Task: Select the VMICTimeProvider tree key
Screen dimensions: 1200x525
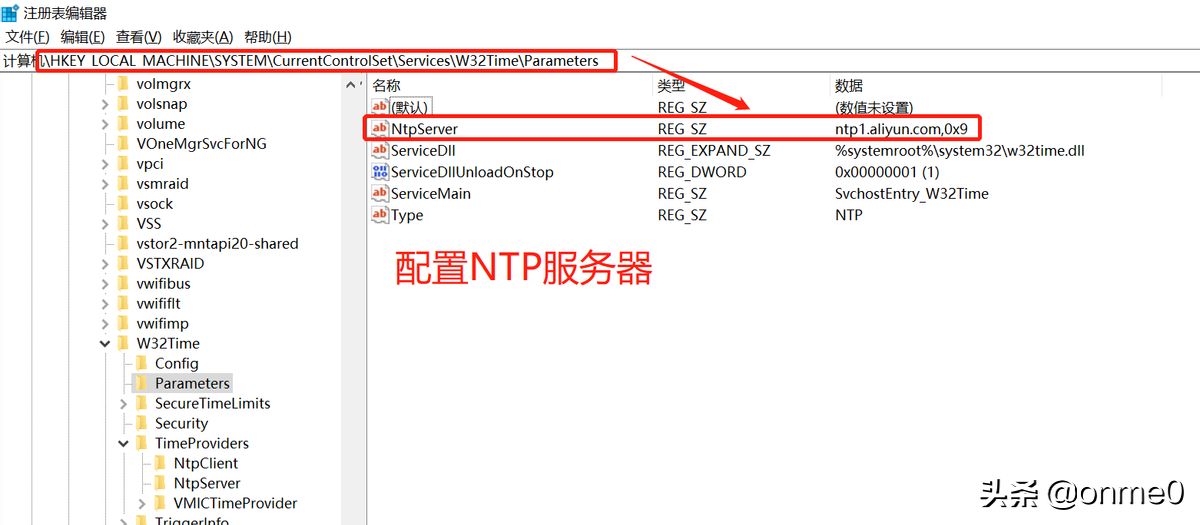Action: (235, 504)
